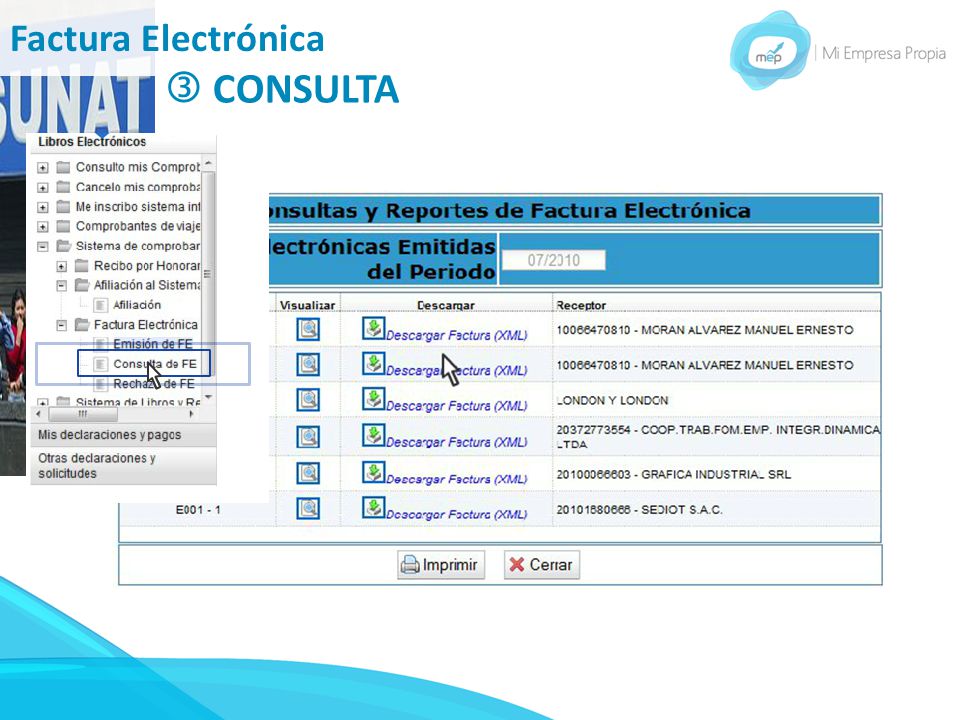The image size is (960, 720).
Task: Click download icon in SEDIOT S.A.C. row
Action: click(x=373, y=507)
